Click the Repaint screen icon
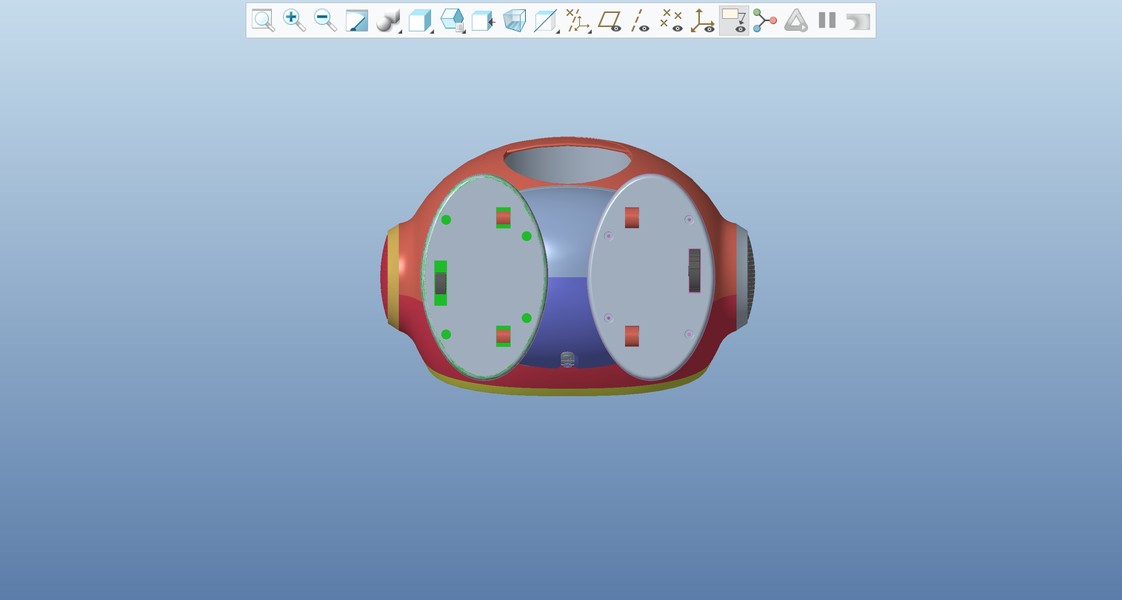Screen dimensions: 1122x600 [356, 20]
